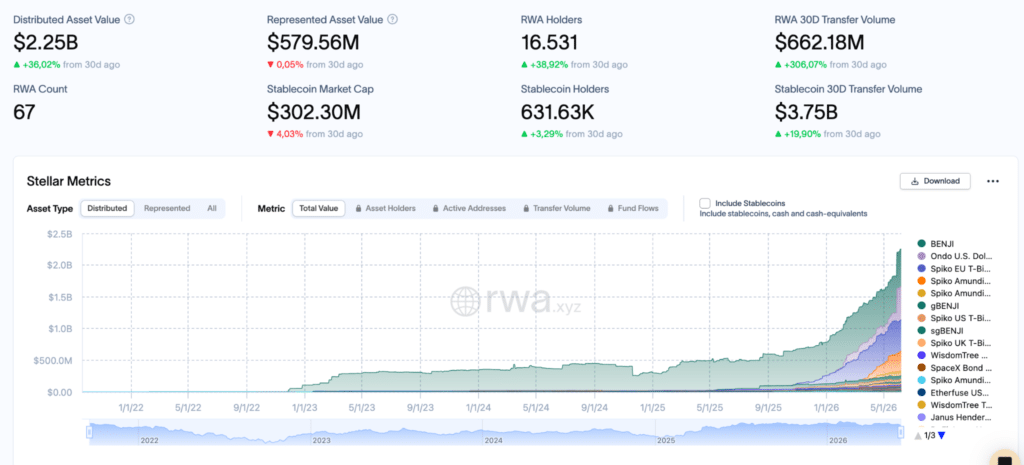1024x465 pixels.
Task: Click the $3.75B stablecoin transfer volume
Action: 807,112
